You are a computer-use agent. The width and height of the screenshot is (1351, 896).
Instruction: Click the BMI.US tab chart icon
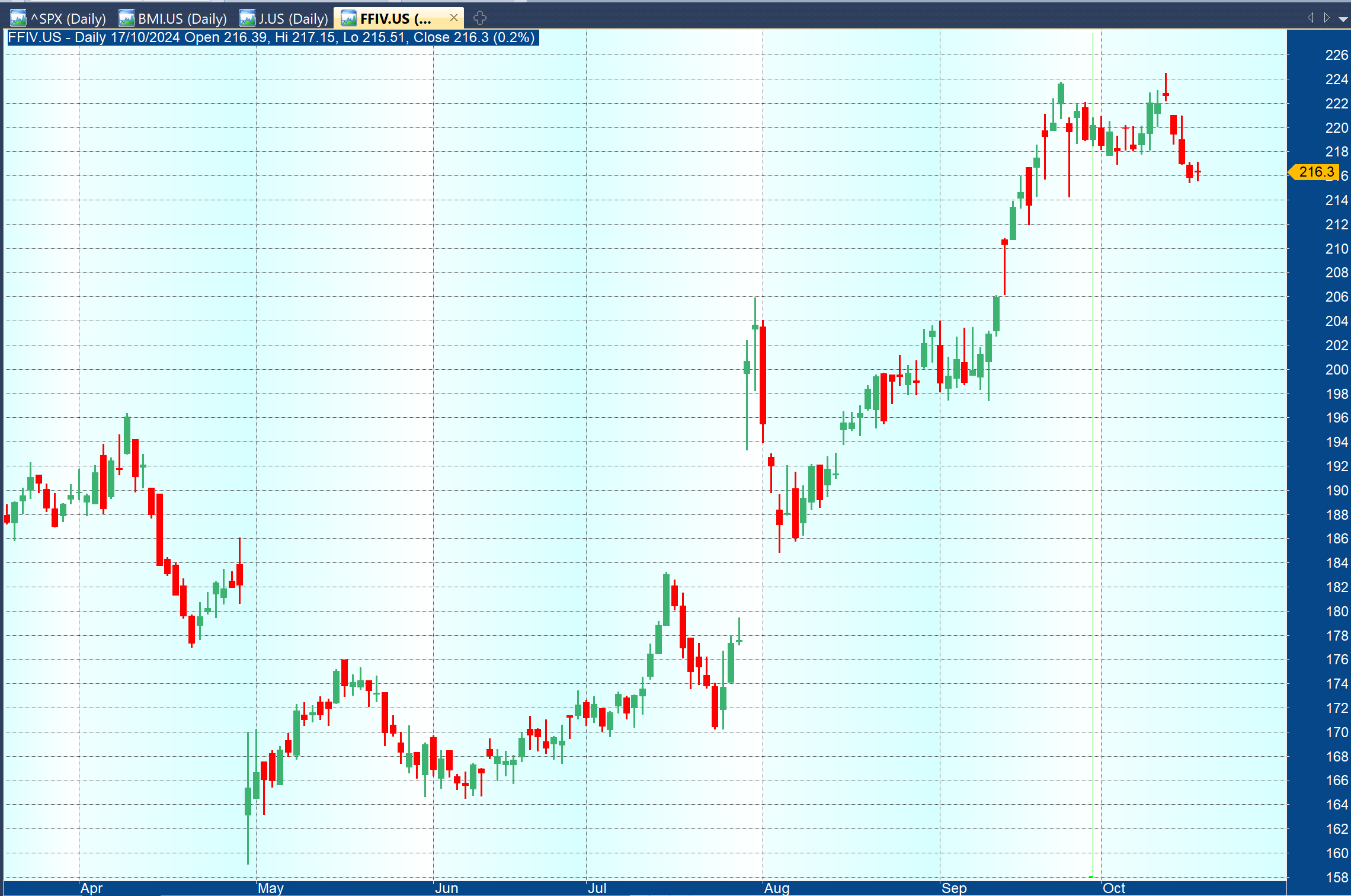point(126,18)
